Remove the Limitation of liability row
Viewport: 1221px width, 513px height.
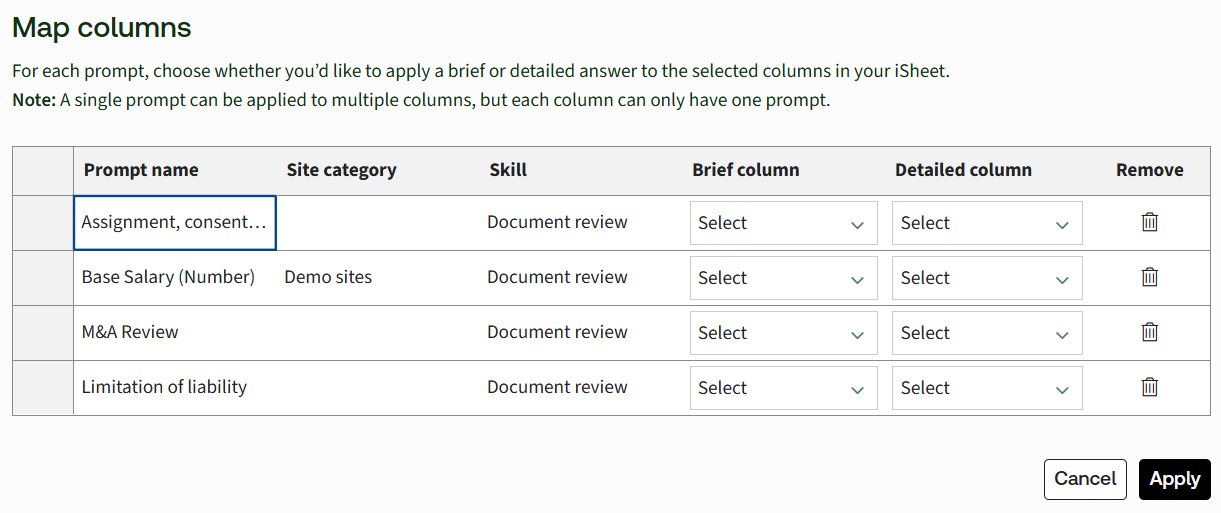(x=1149, y=387)
